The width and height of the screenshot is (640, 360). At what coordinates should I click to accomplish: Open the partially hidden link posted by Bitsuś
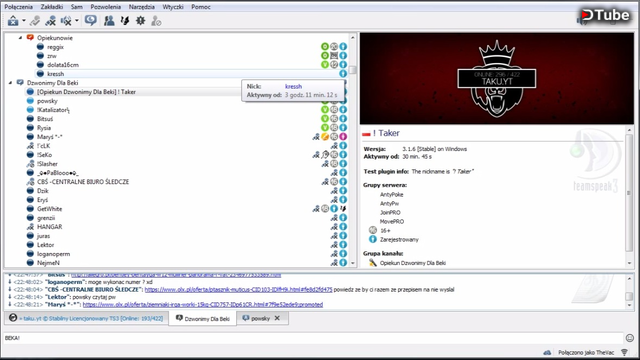pos(176,275)
